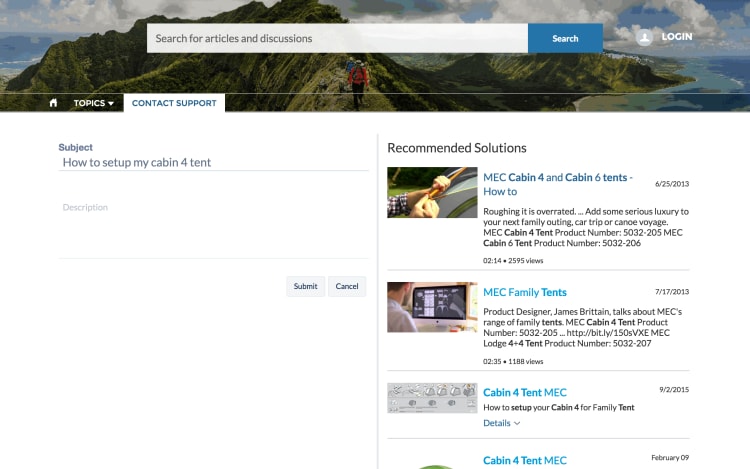750x469 pixels.
Task: Submit the support request form
Action: point(305,286)
